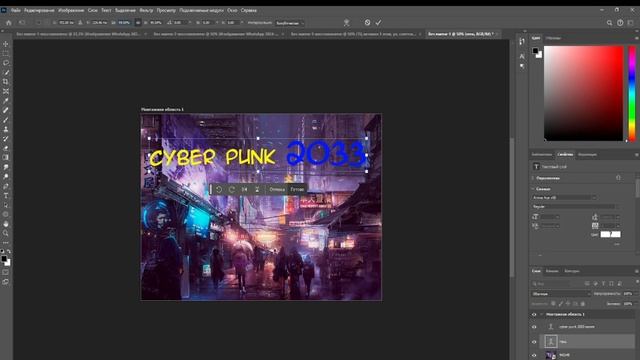This screenshot has height=360, width=640.
Task: Select the Frame tool
Action: (x=6, y=91)
